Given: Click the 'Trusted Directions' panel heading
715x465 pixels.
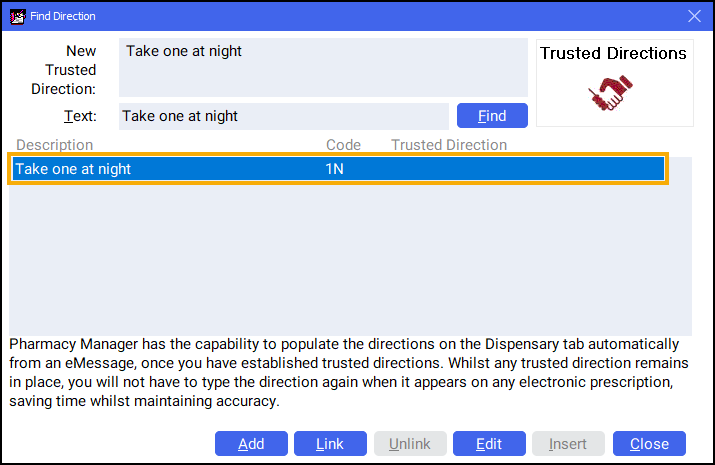Looking at the screenshot, I should point(613,53).
